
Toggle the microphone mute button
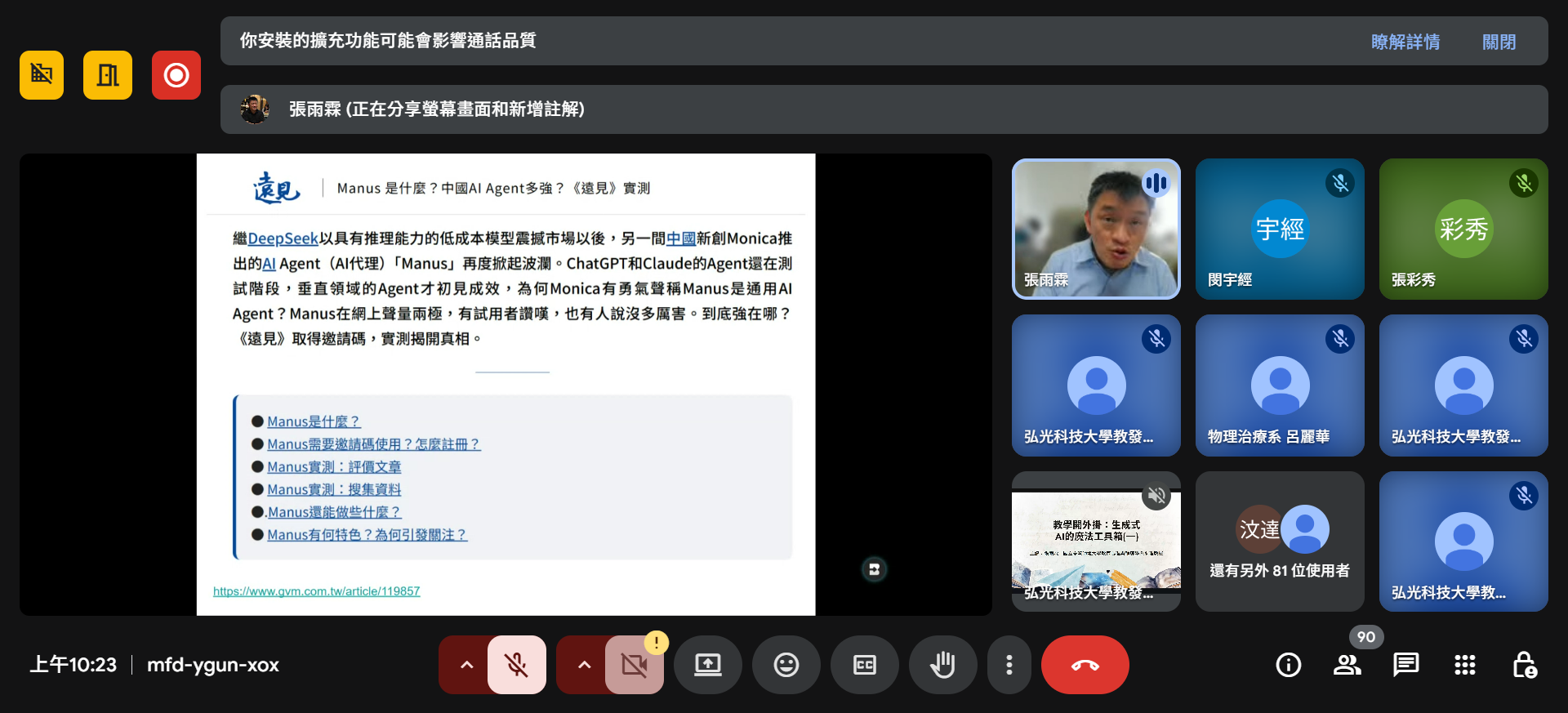point(517,665)
